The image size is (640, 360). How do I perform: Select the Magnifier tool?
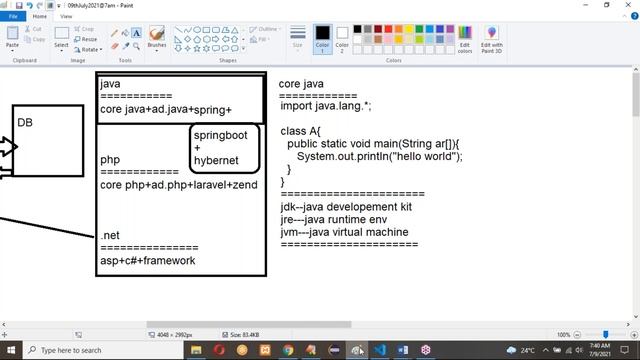point(136,47)
